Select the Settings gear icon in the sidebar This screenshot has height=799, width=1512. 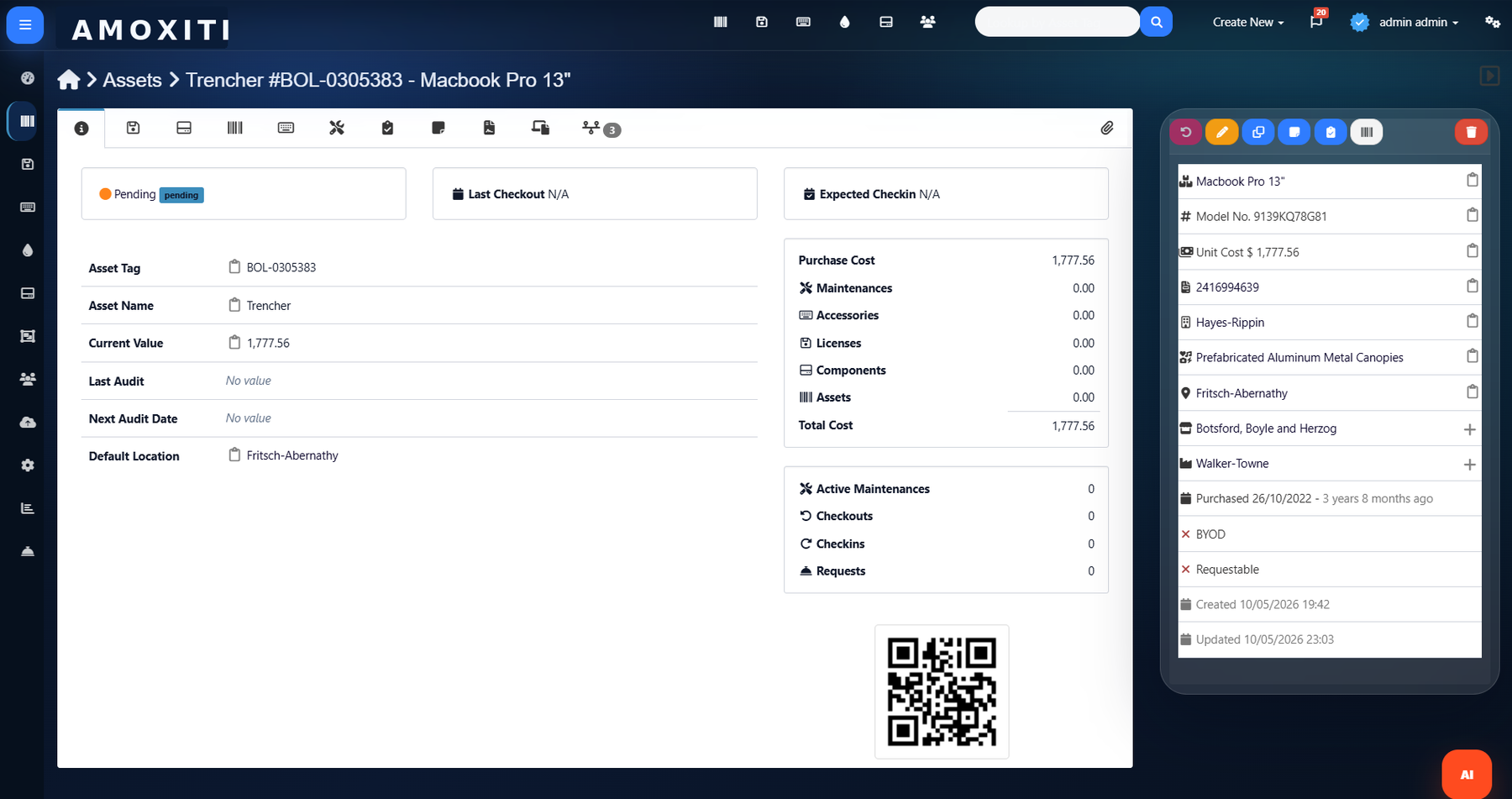tap(28, 465)
